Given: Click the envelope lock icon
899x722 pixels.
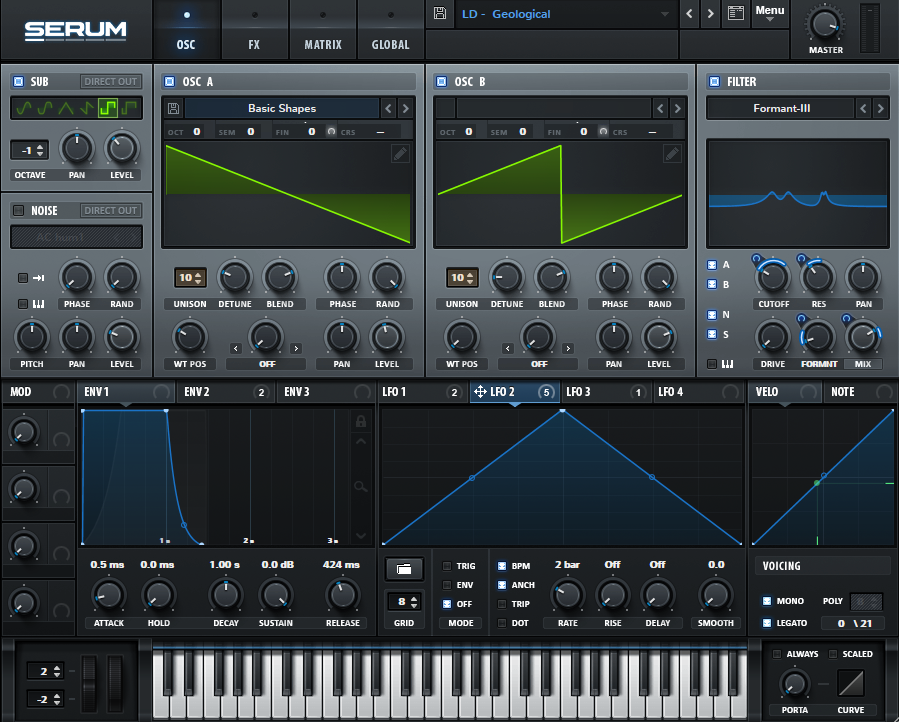Looking at the screenshot, I should [x=361, y=421].
